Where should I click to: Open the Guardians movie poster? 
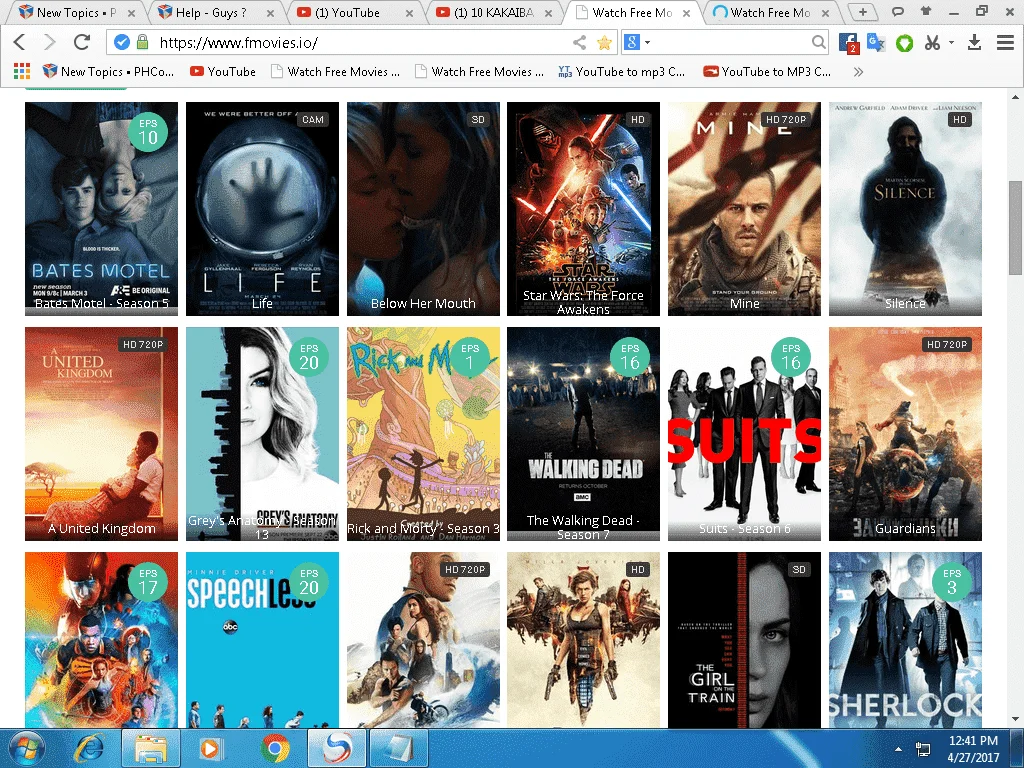pyautogui.click(x=905, y=434)
